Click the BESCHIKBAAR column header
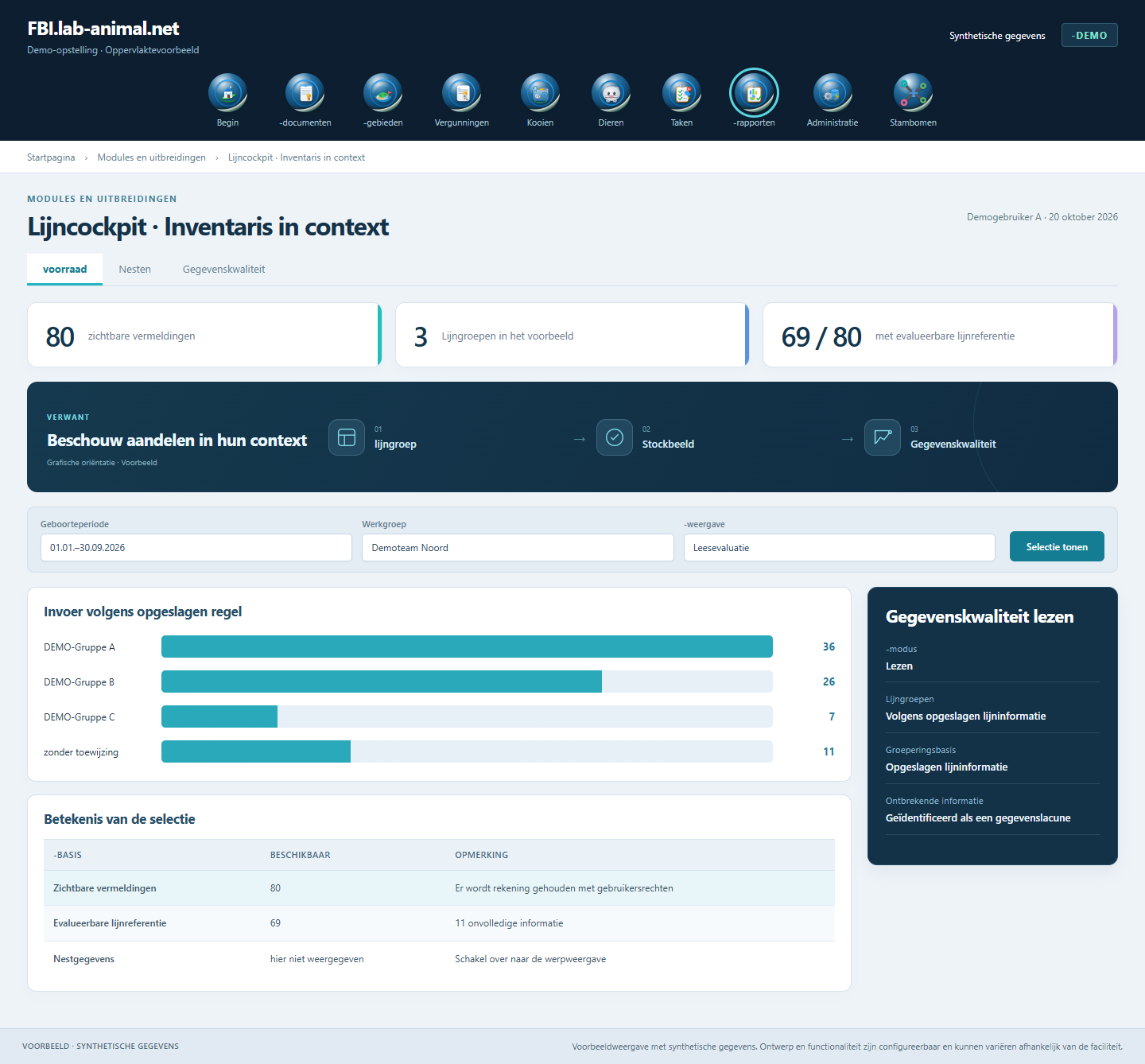Screen dimensions: 1145x1064 pyautogui.click(x=300, y=855)
